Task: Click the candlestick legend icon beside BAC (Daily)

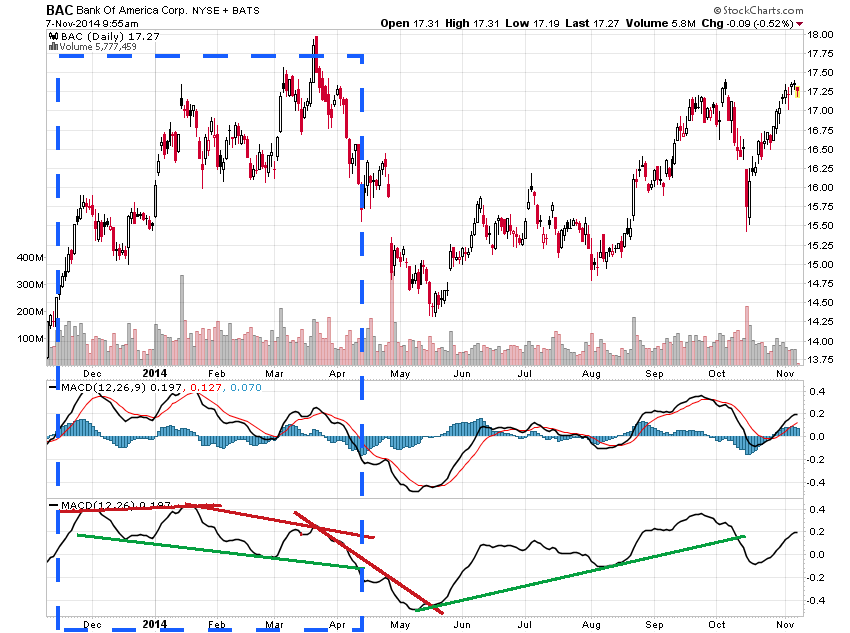Action: tap(54, 37)
